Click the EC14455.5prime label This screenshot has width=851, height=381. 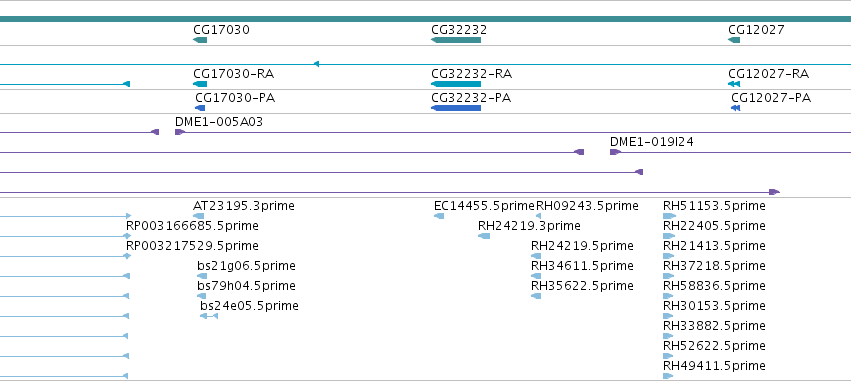tap(484, 206)
